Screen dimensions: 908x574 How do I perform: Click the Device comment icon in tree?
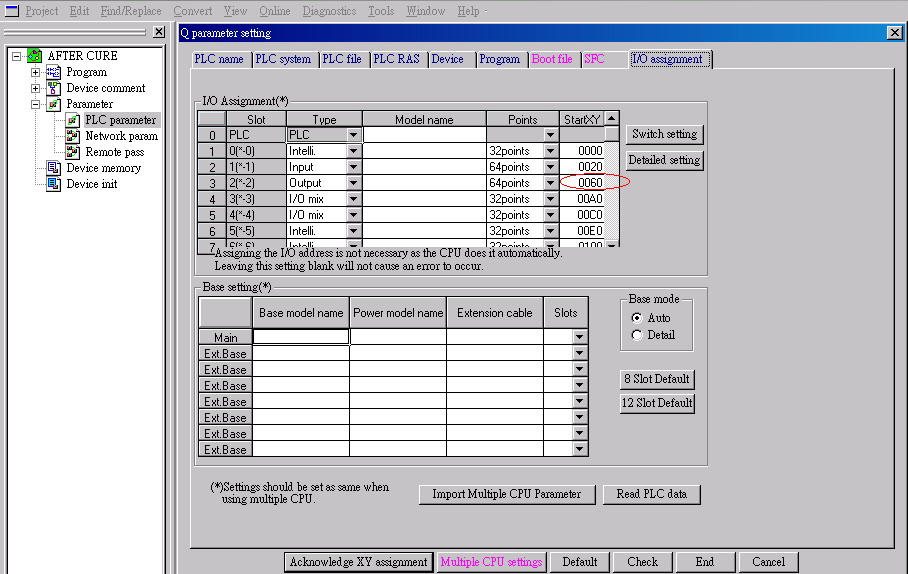pos(53,88)
